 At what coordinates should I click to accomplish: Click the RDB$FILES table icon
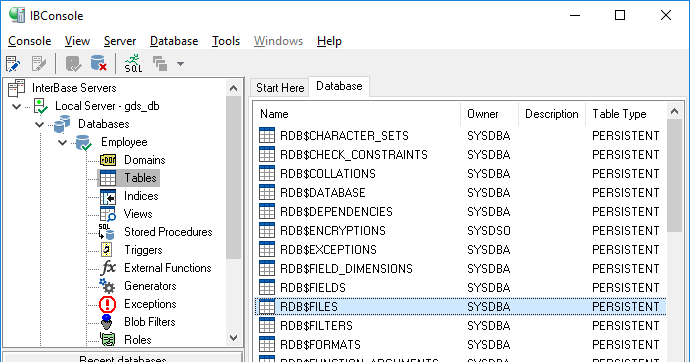click(x=267, y=307)
